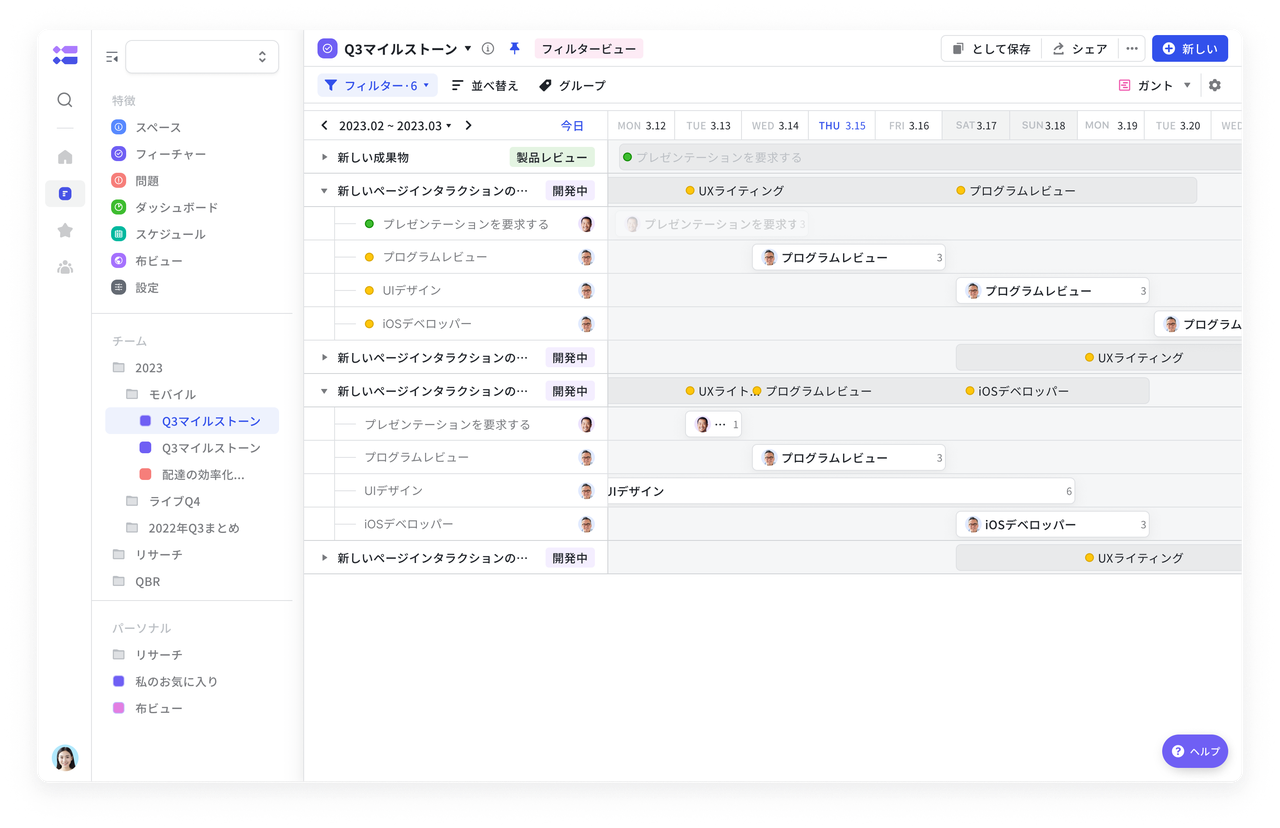Open the フィルター·6 filter dropdown
Viewport: 1280px width, 828px height.
tap(378, 85)
